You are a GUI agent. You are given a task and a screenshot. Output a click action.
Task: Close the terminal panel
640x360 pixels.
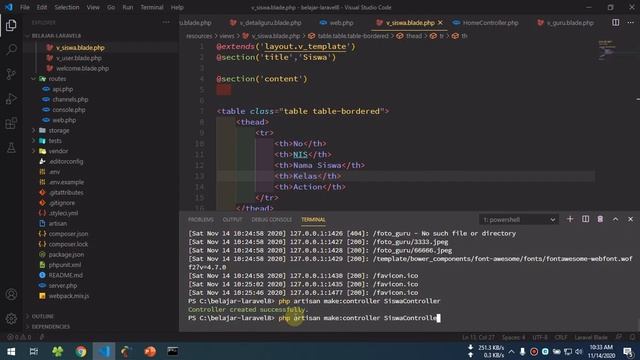click(x=630, y=219)
